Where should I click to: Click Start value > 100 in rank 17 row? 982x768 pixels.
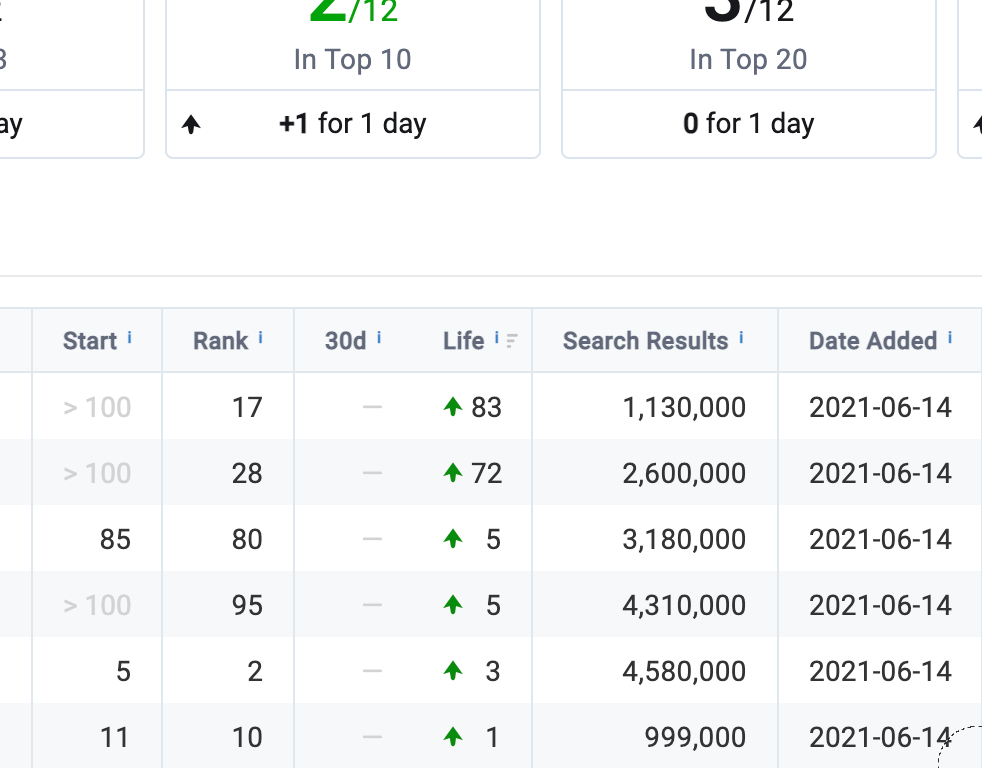click(97, 408)
